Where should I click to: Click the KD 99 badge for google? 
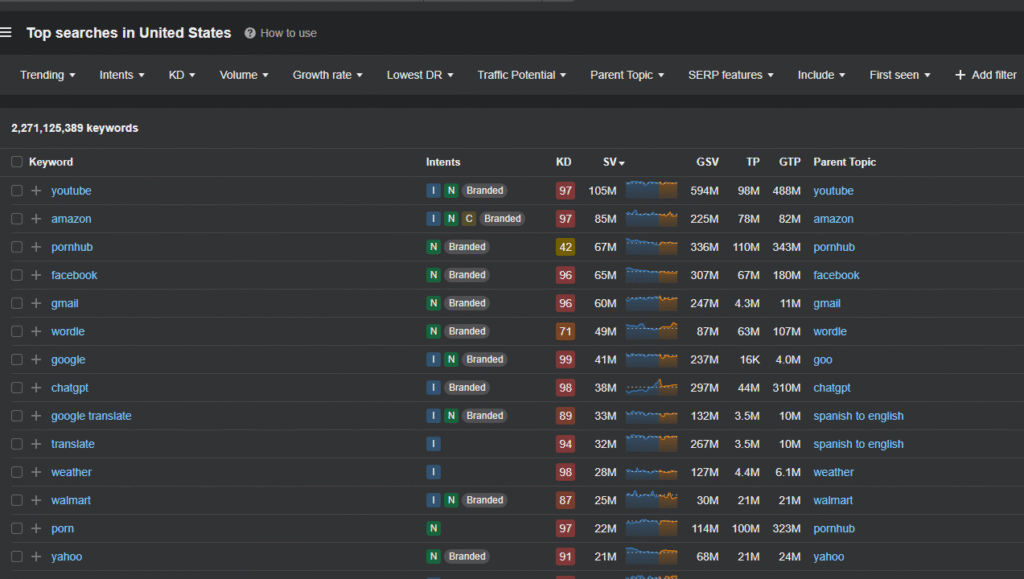click(565, 359)
